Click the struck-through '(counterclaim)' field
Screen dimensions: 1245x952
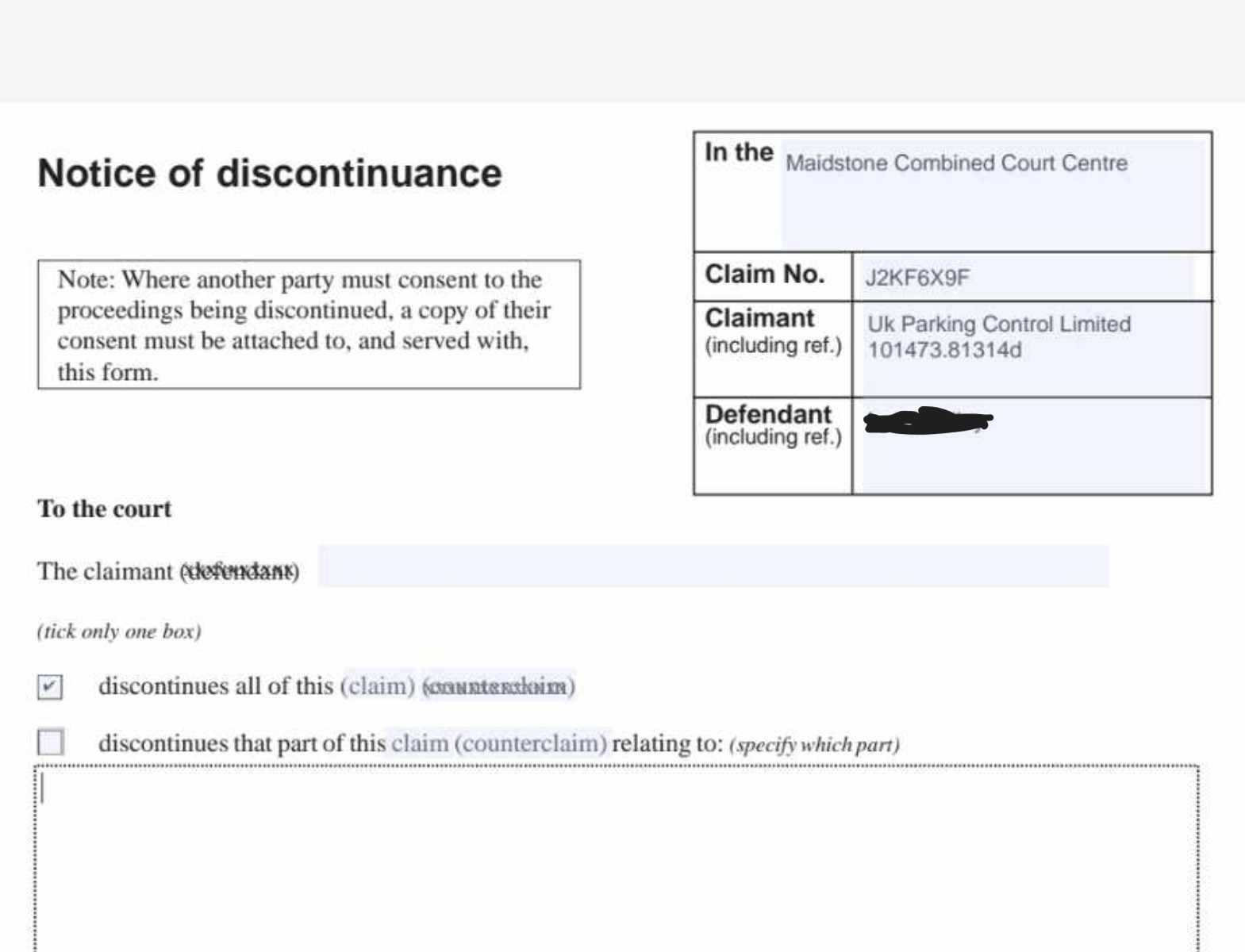click(498, 685)
